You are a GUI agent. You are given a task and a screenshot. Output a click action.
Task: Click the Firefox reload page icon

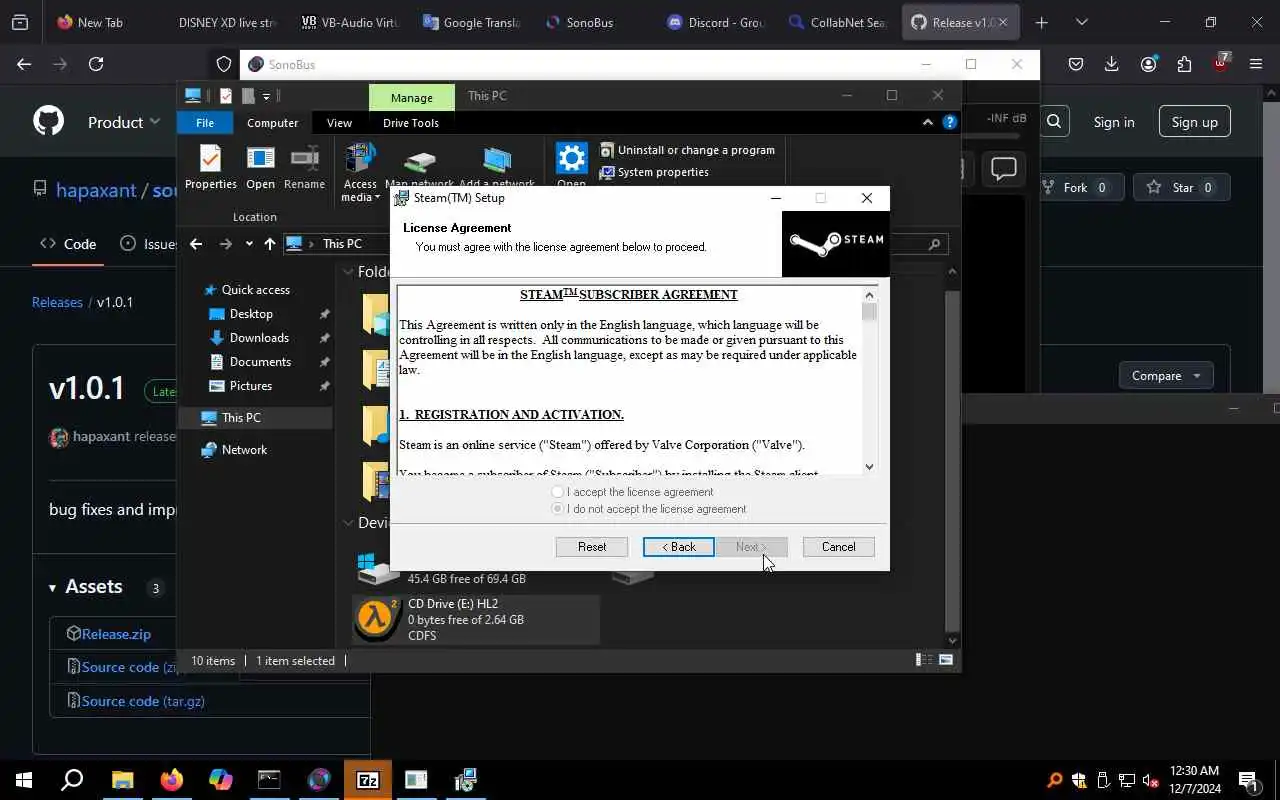pos(96,64)
